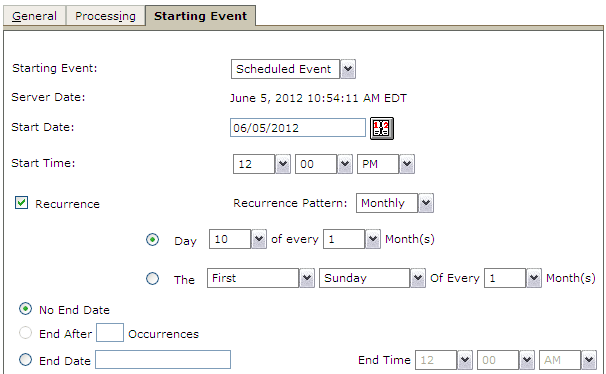The image size is (606, 374).
Task: Open the Start Date calendar picker icon
Action: pyautogui.click(x=381, y=128)
